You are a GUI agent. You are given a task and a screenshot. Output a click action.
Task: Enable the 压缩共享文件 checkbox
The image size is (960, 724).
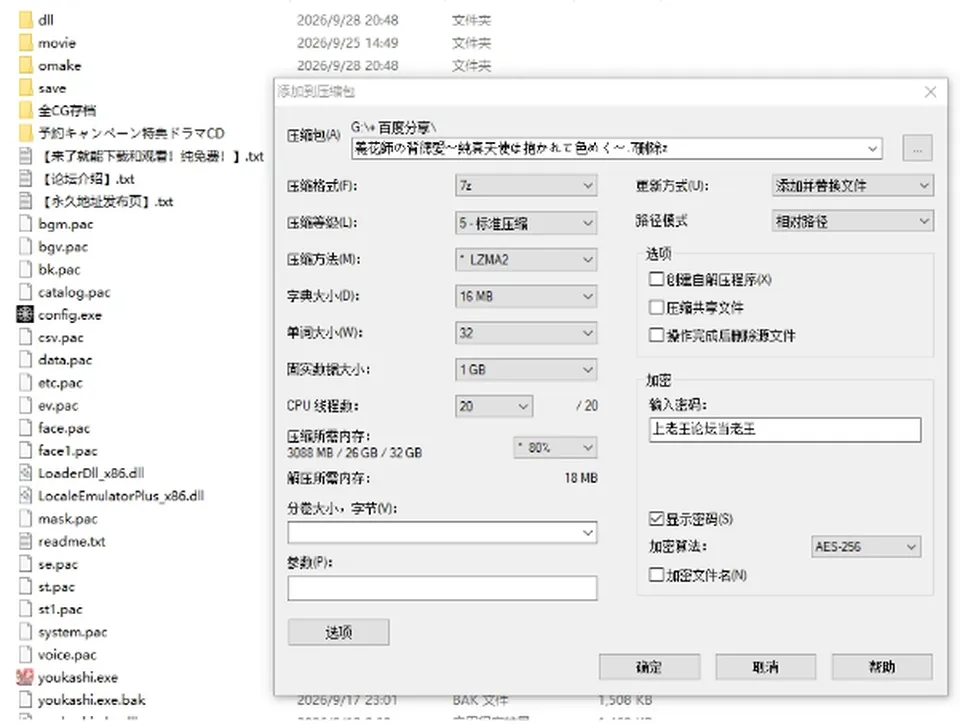click(x=656, y=307)
